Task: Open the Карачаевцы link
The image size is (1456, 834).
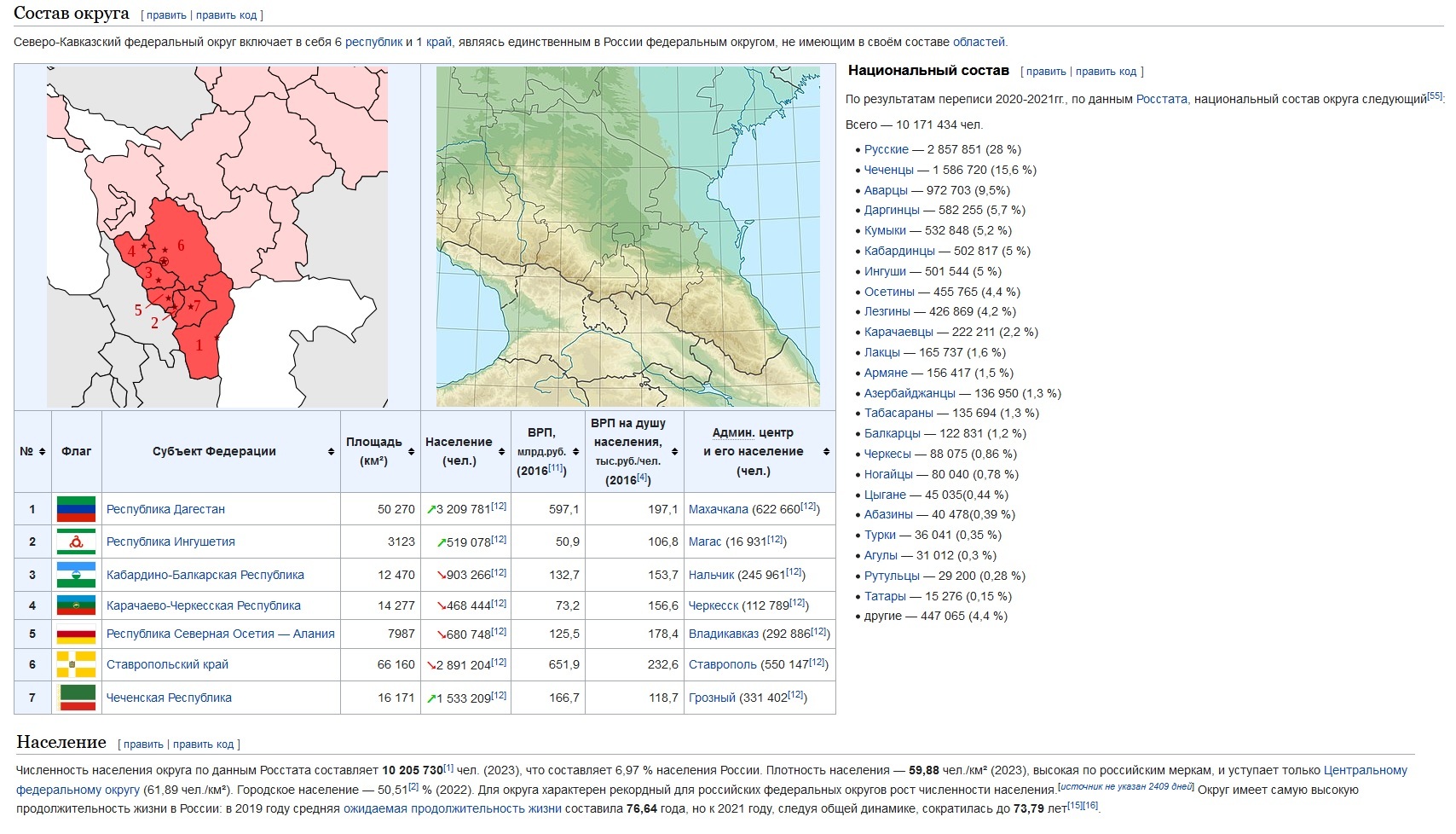Action: (898, 332)
